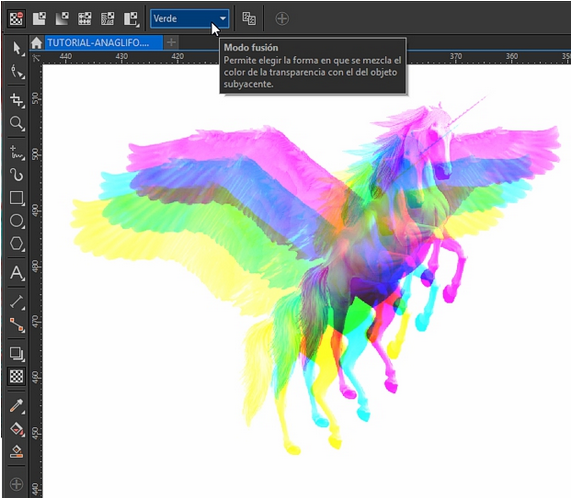Open the Verde merge mode dropdown
This screenshot has width=572, height=499.
click(190, 19)
